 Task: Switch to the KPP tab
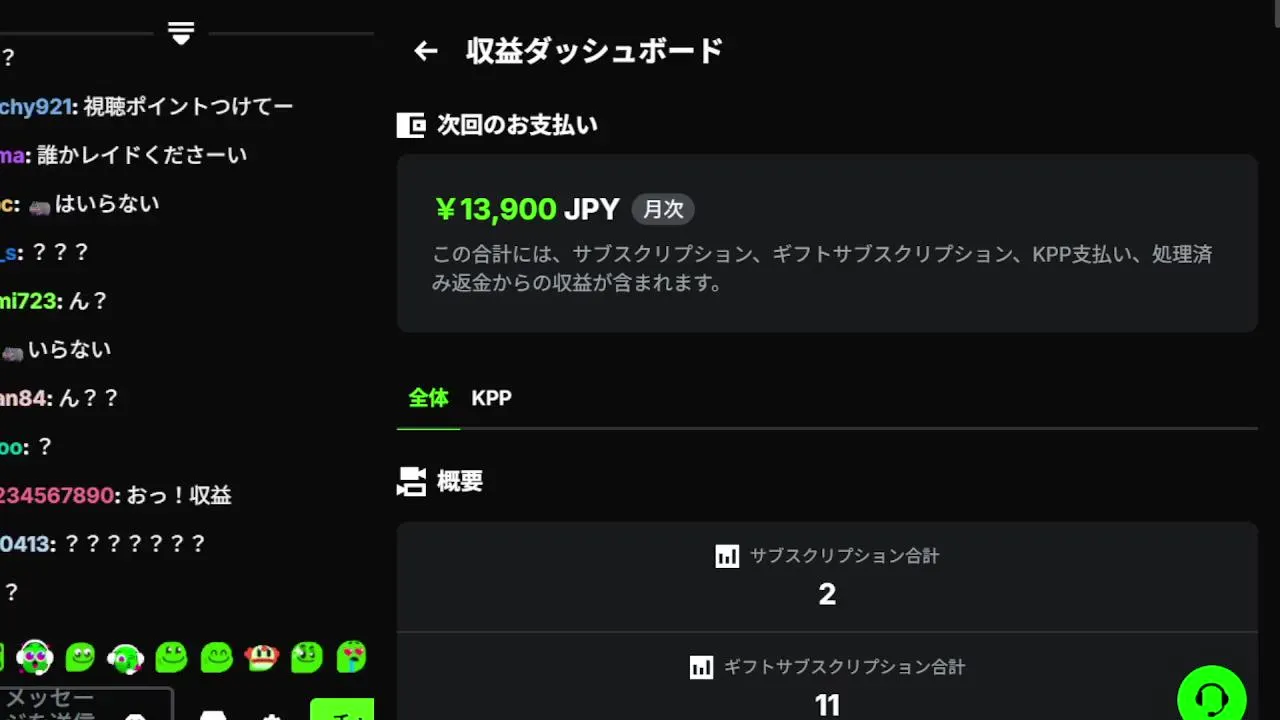coord(491,398)
